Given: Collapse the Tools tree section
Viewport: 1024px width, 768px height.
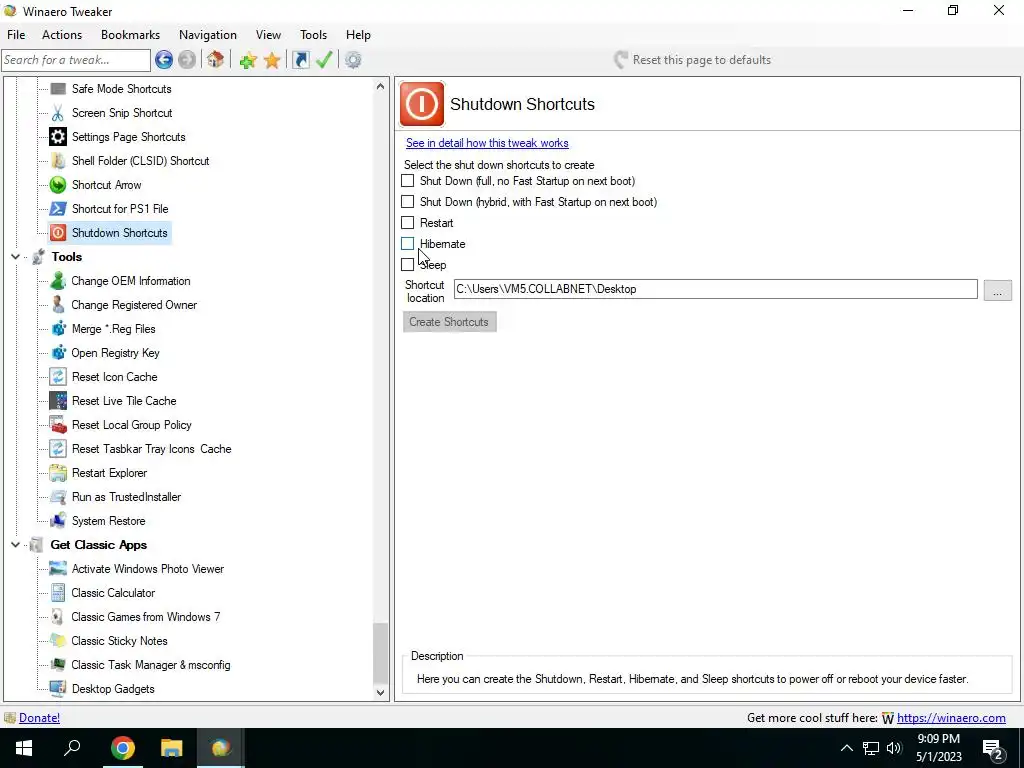Looking at the screenshot, I should click(15, 257).
